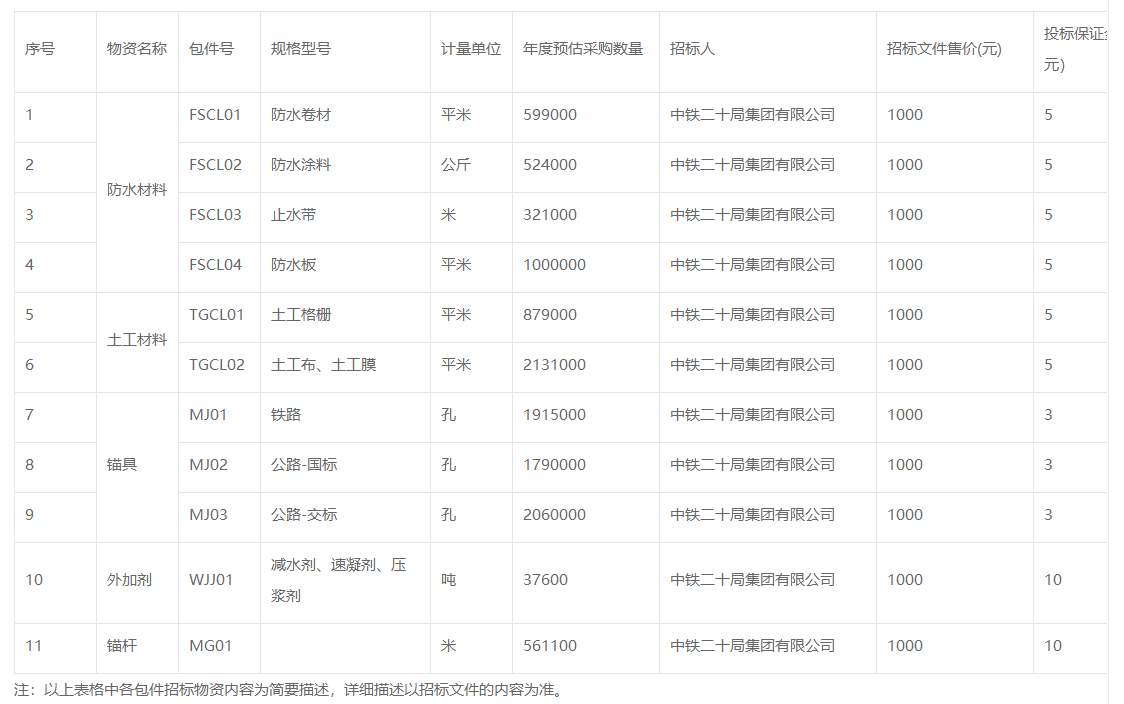Select the 招标文件售价(元) header cell
The height and width of the screenshot is (704, 1124).
(944, 49)
